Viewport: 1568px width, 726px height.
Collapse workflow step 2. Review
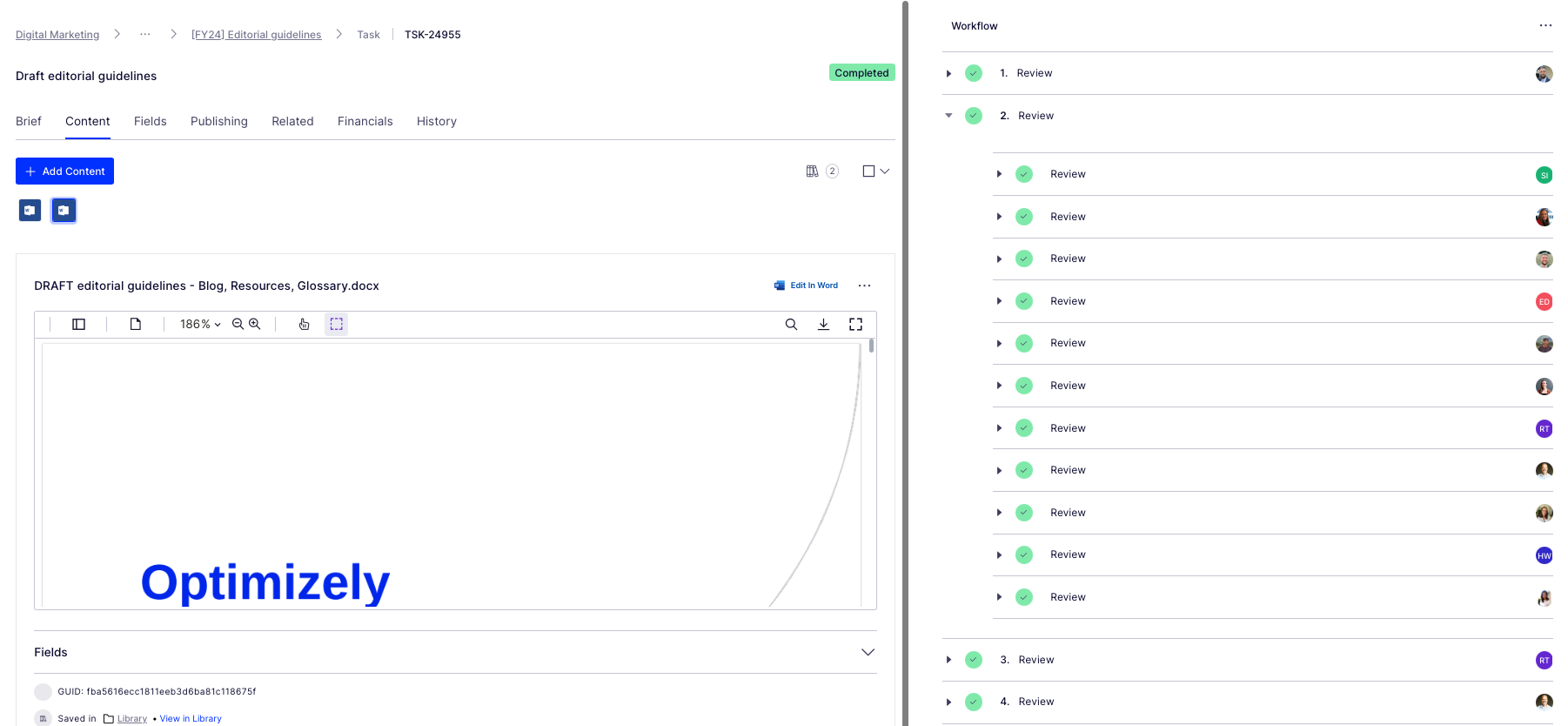click(948, 116)
